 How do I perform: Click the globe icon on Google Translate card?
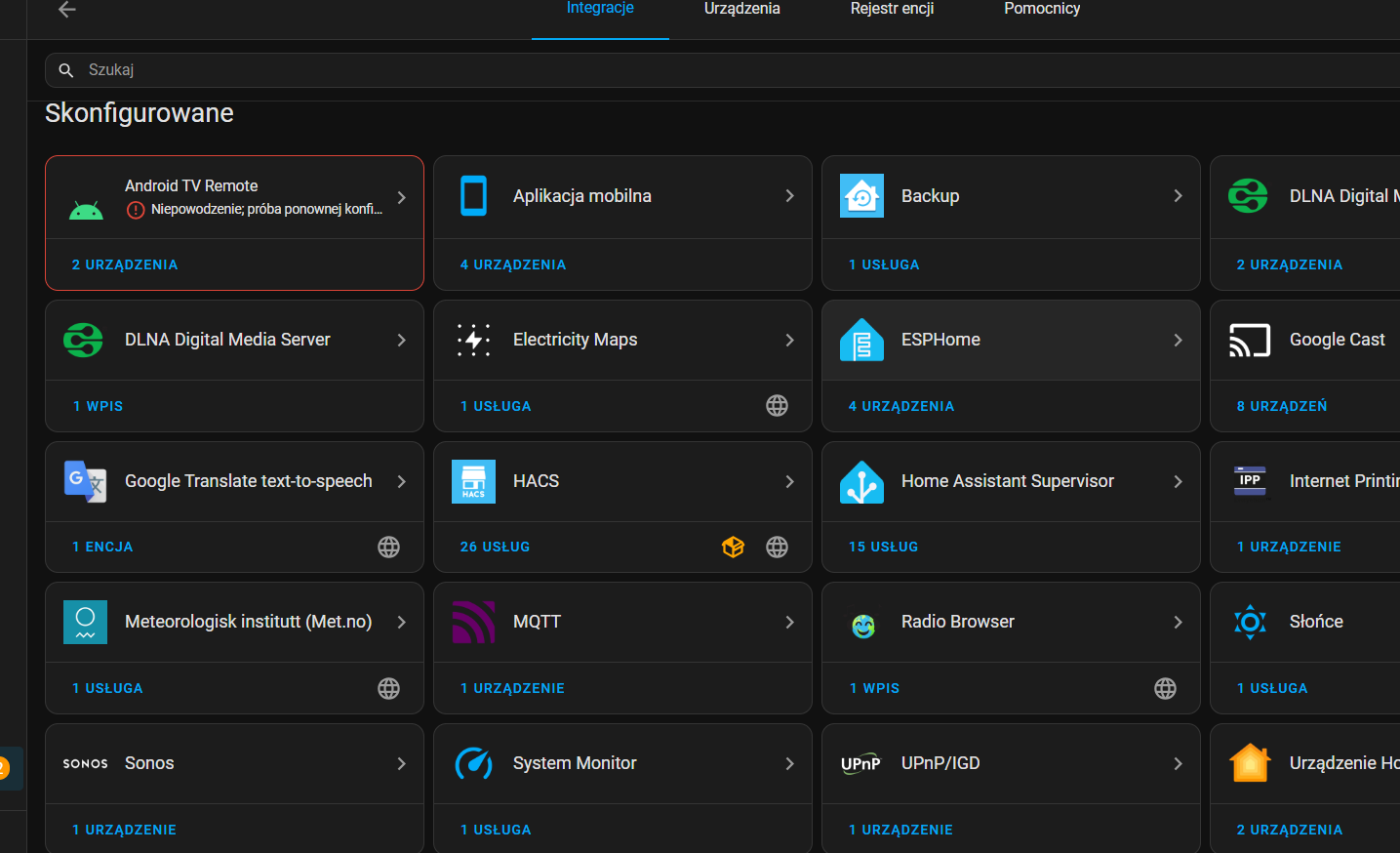(x=388, y=548)
